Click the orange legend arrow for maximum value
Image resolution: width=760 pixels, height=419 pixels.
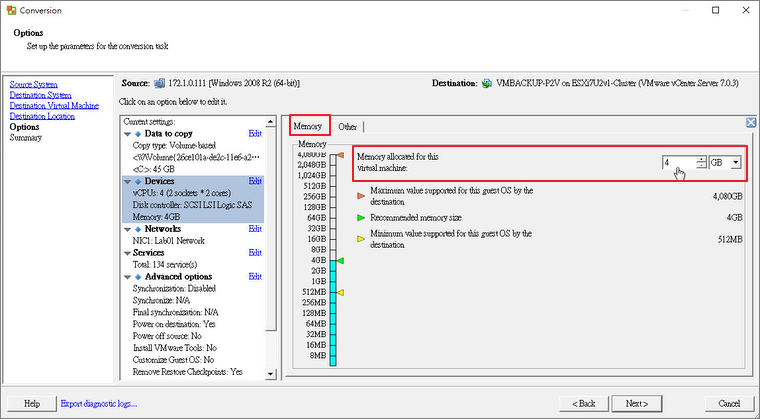pyautogui.click(x=361, y=196)
